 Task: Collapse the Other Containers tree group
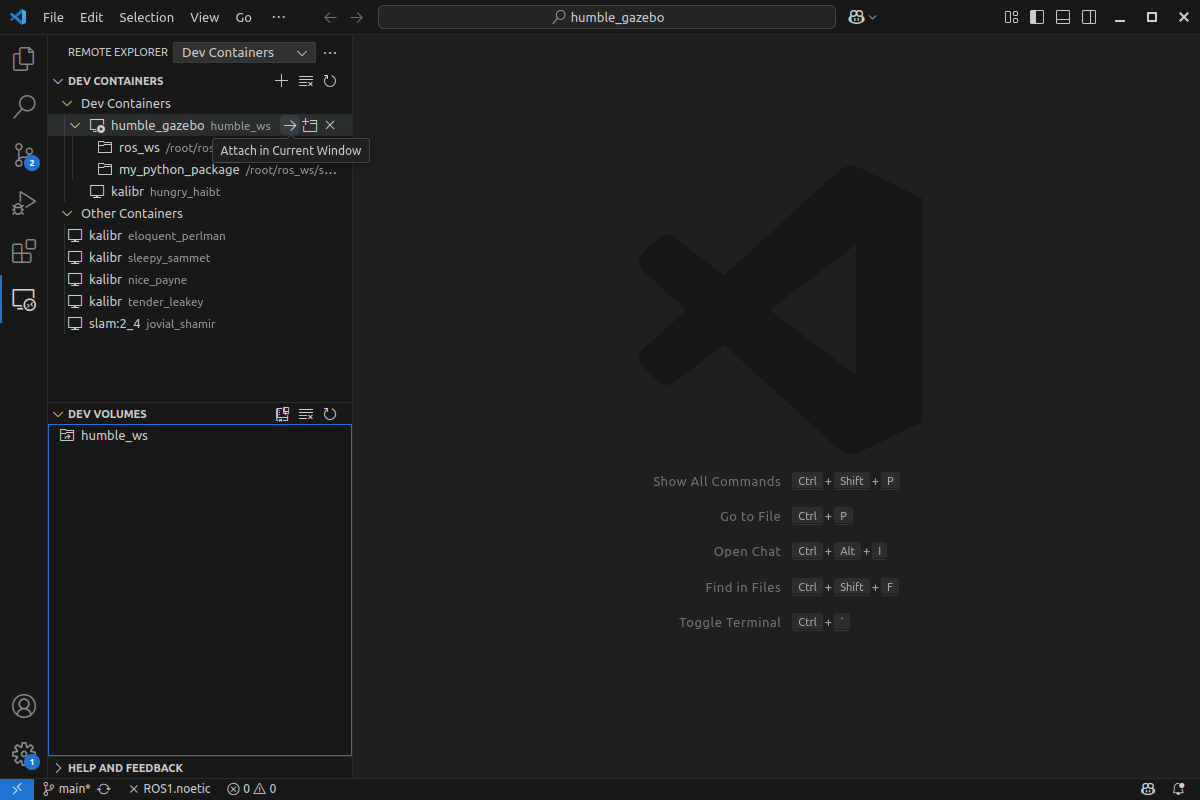(x=68, y=214)
